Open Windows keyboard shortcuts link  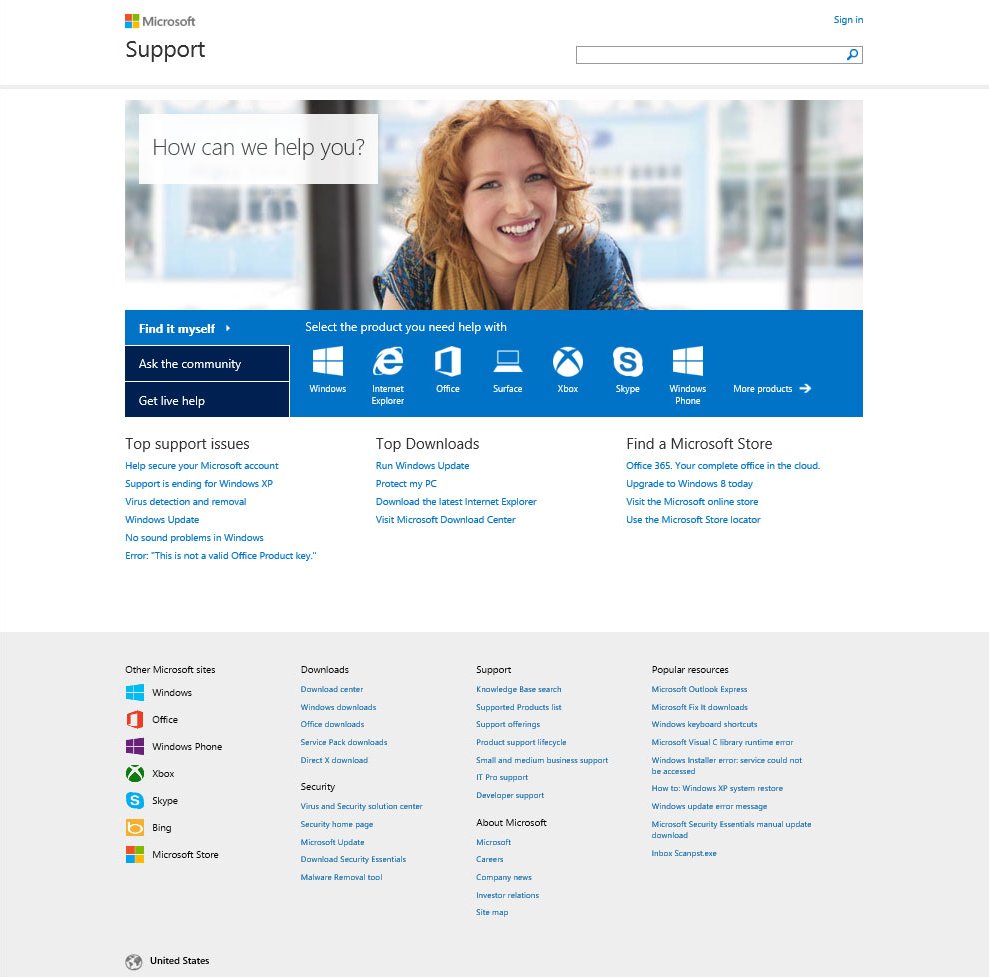705,724
